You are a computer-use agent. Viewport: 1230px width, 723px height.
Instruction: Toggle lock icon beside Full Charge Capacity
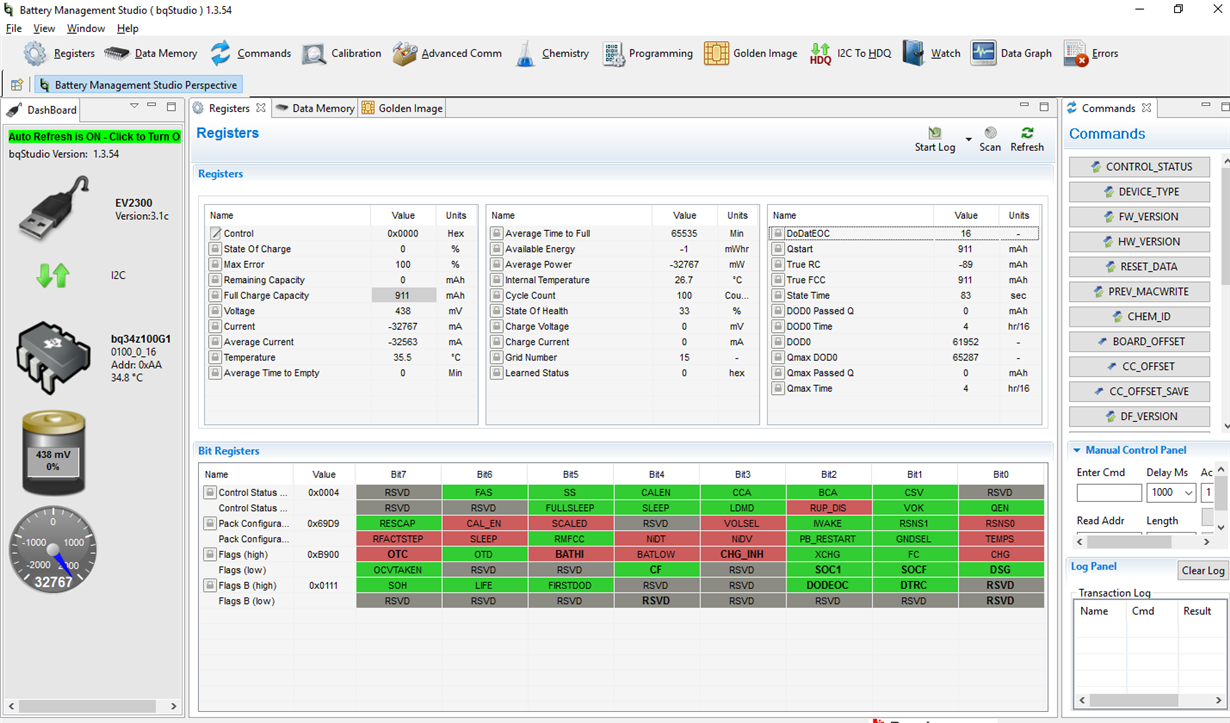tap(215, 295)
